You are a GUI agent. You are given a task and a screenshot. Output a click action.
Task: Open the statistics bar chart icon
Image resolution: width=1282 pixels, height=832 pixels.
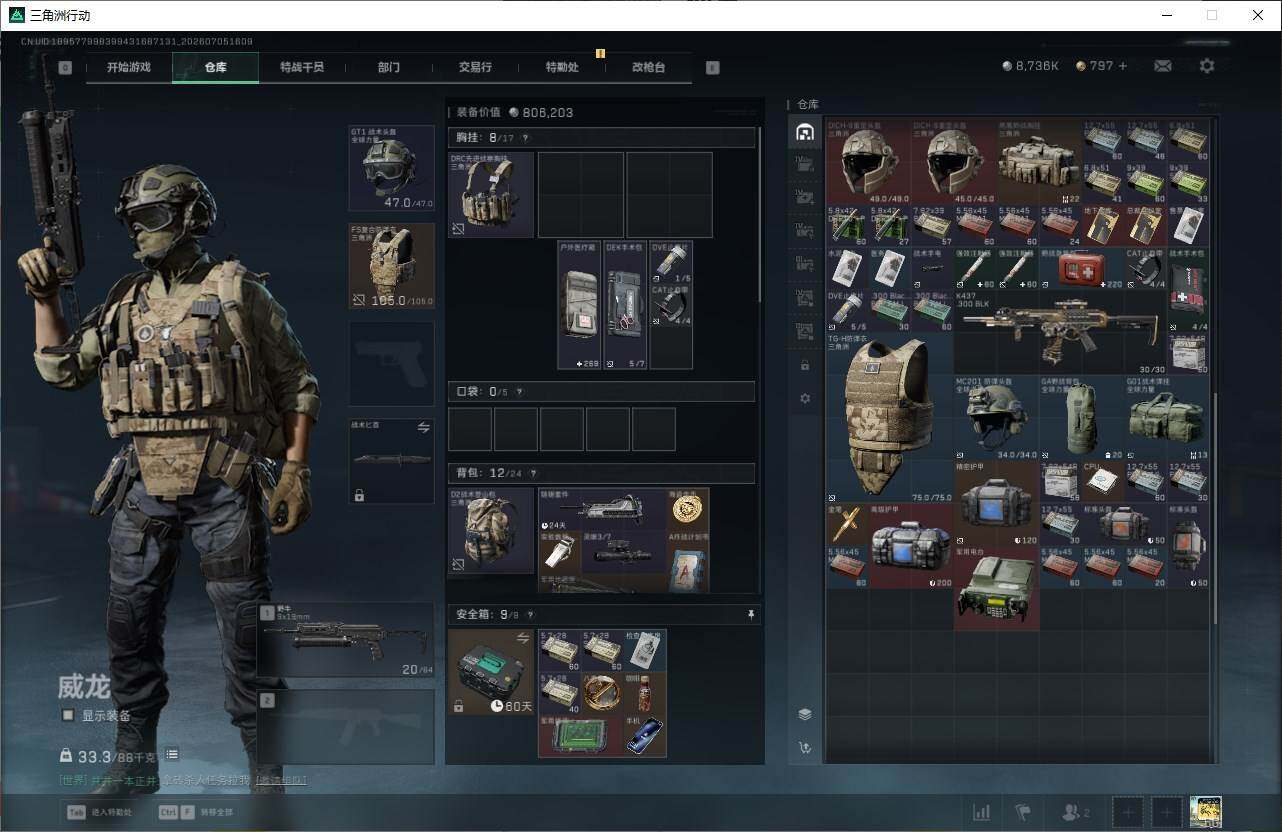pos(982,812)
